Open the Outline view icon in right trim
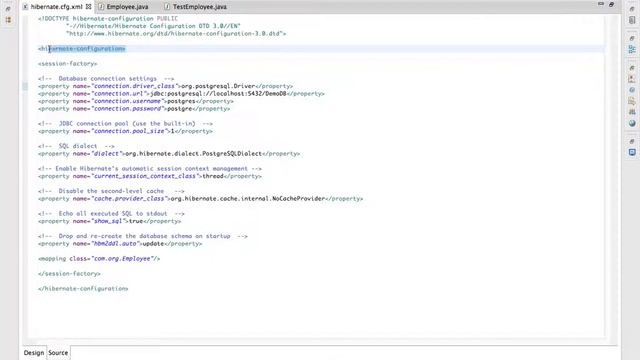This screenshot has width=640, height=360. click(632, 49)
